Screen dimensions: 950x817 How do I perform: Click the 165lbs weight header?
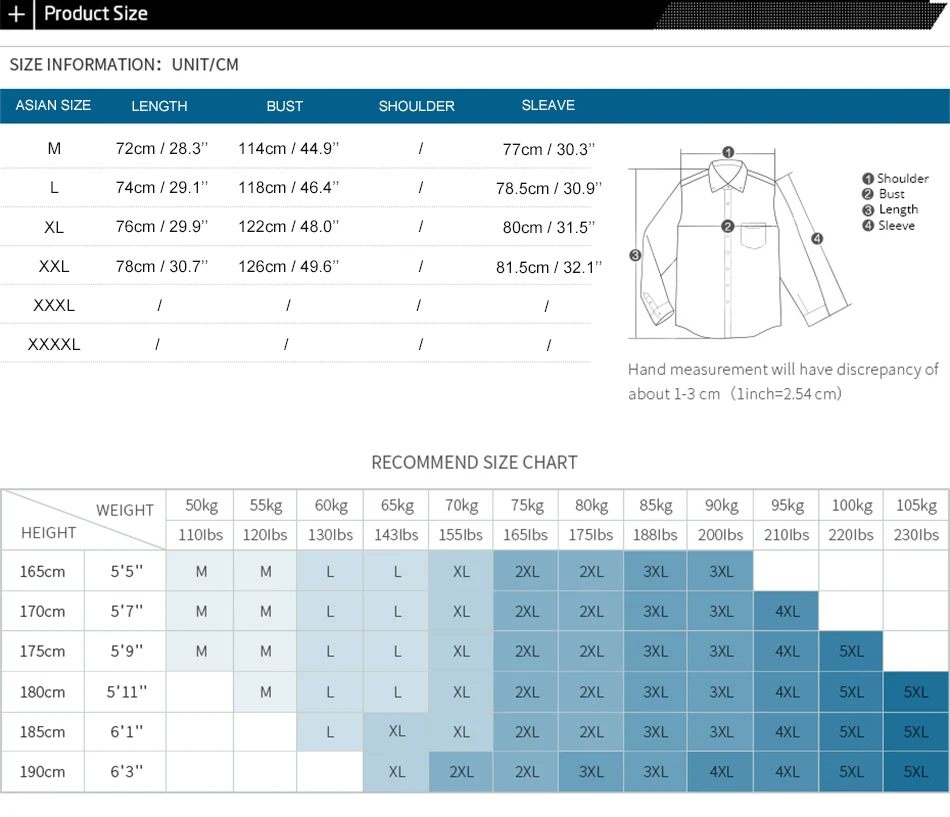[x=525, y=535]
